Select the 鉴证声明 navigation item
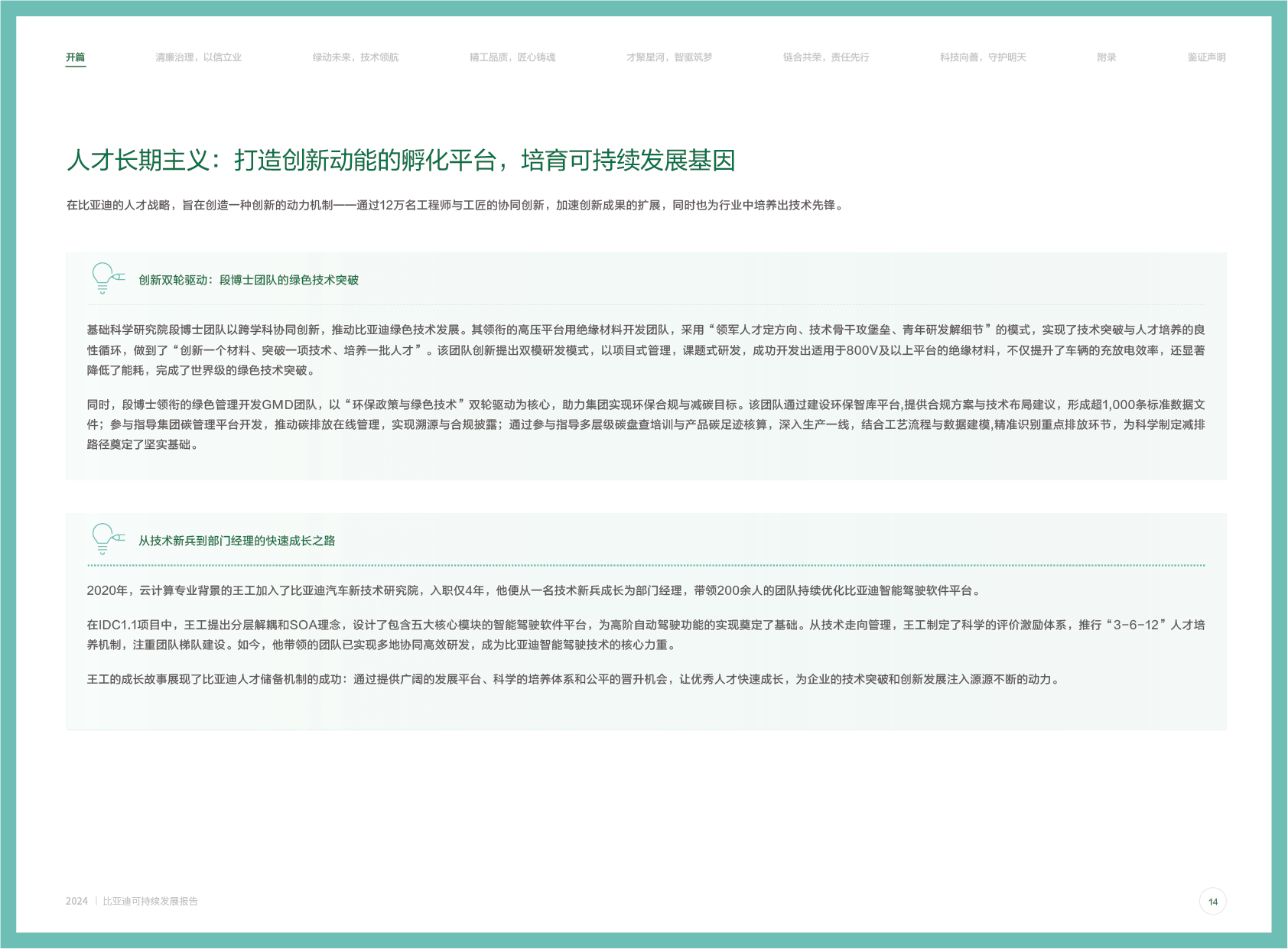1288x949 pixels. coord(1205,57)
